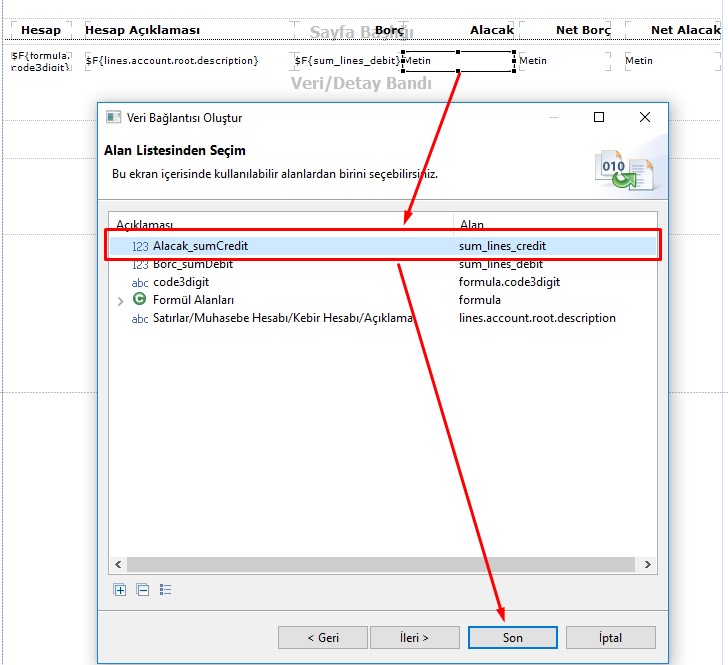Click the 123 numeric icon of Borc_sumDebit
Screen dimensions: 728x665
(140, 264)
